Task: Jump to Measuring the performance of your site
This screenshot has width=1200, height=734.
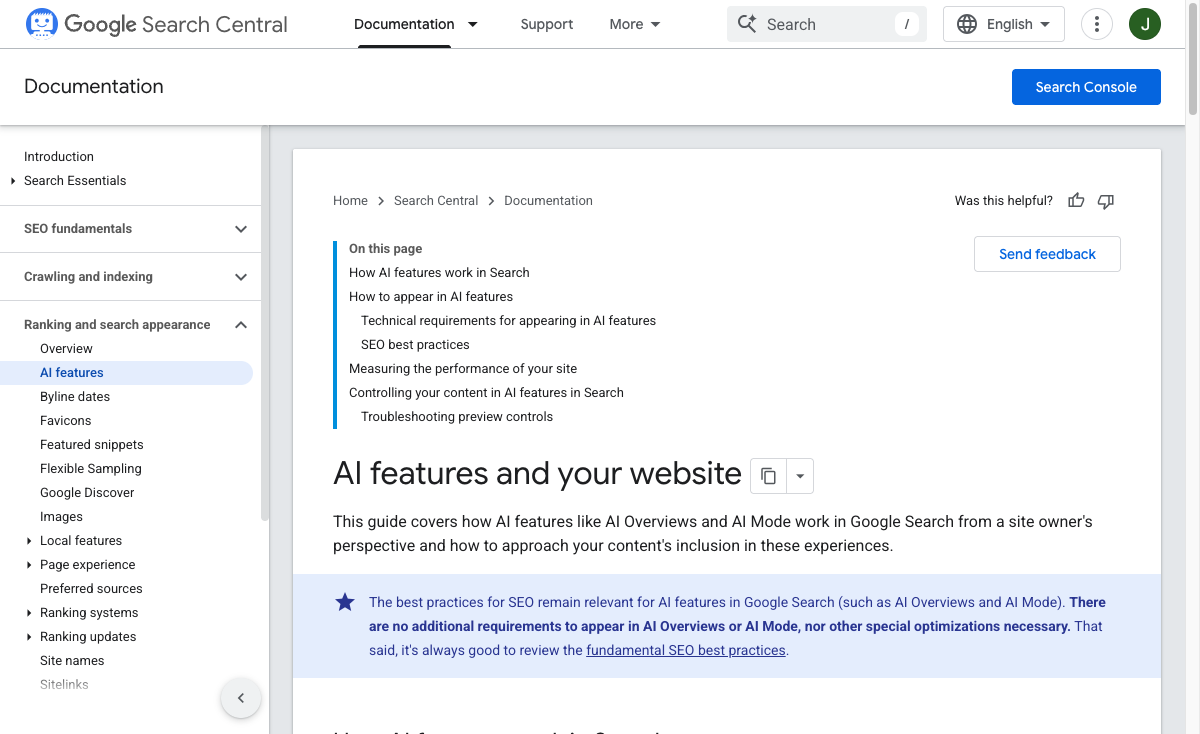Action: (463, 369)
